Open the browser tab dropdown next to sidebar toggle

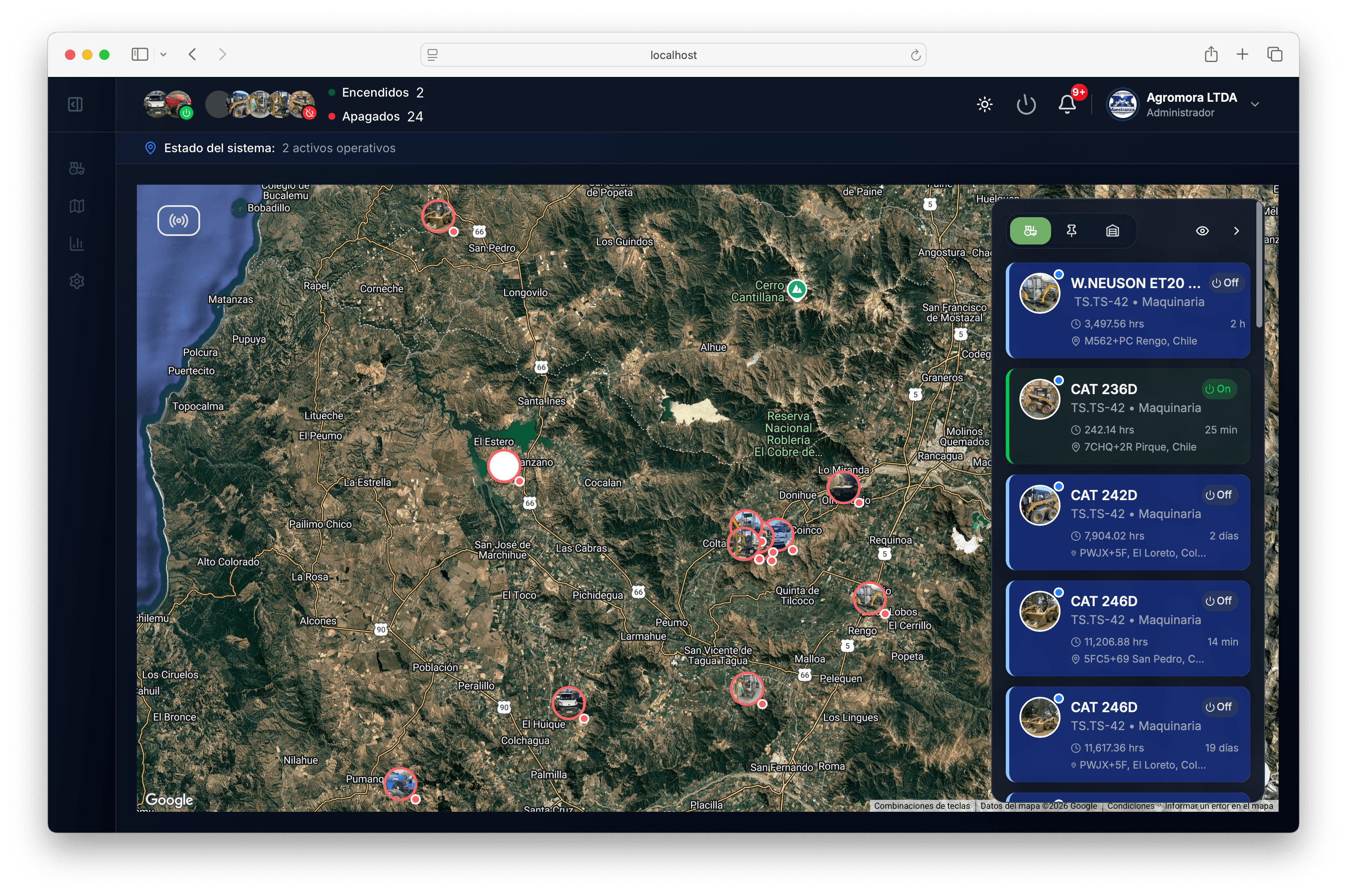pyautogui.click(x=164, y=54)
